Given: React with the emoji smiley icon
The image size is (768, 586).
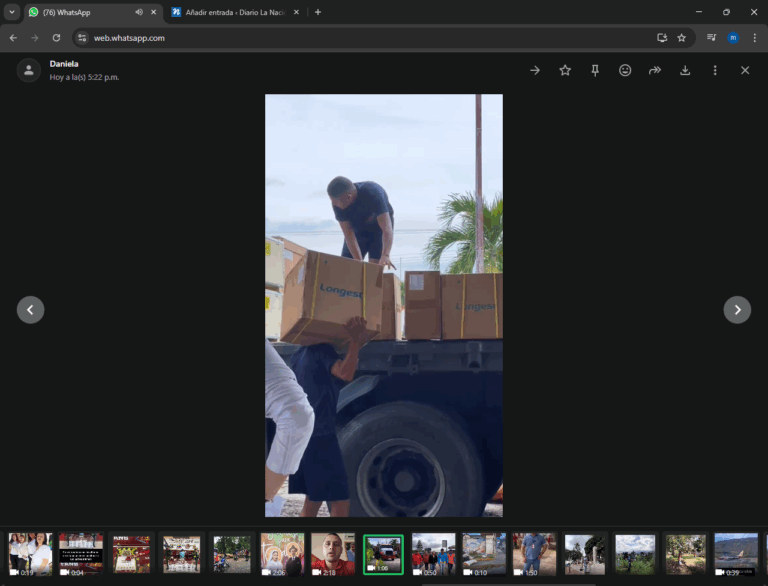Looking at the screenshot, I should 625,70.
